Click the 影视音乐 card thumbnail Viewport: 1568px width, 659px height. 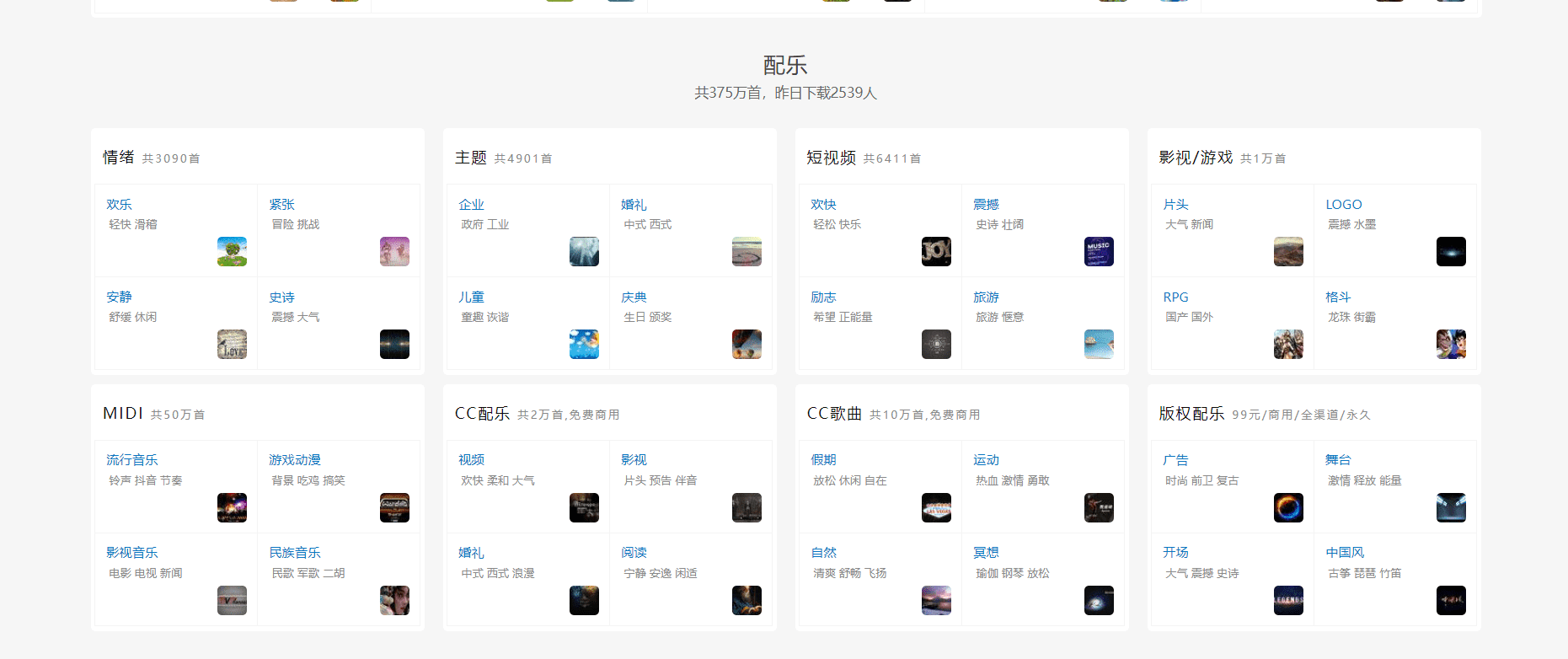click(232, 600)
